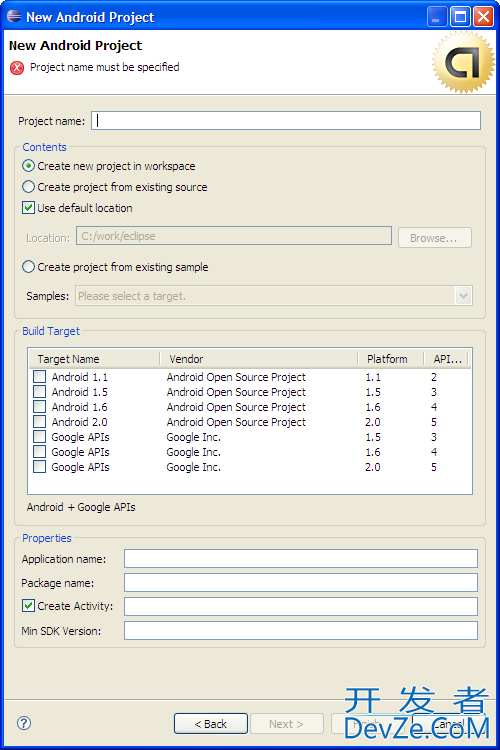The width and height of the screenshot is (500, 750).
Task: Select the Android 2.0 row name
Action: (79, 422)
